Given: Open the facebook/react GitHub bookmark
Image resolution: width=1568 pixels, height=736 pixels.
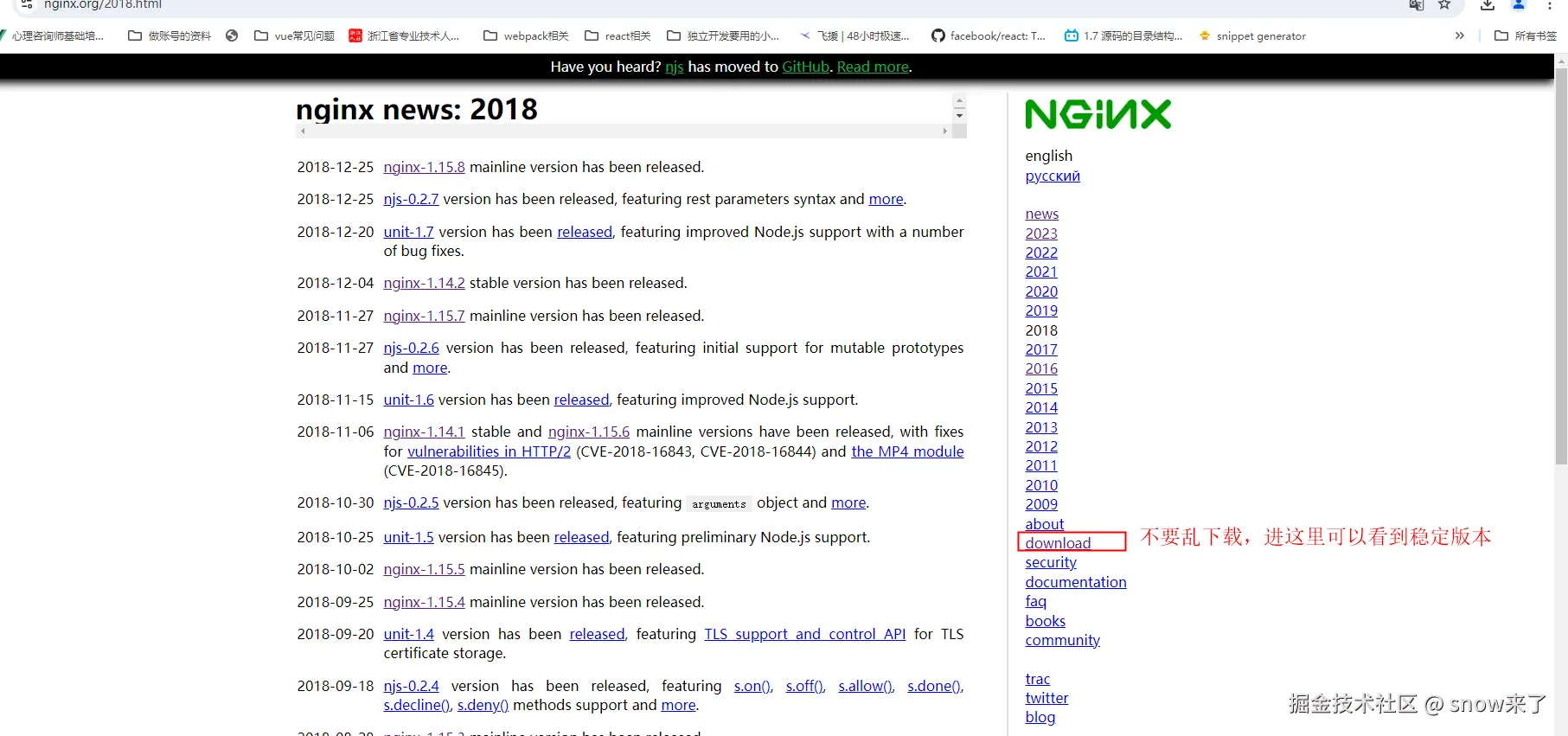Looking at the screenshot, I should pyautogui.click(x=989, y=35).
